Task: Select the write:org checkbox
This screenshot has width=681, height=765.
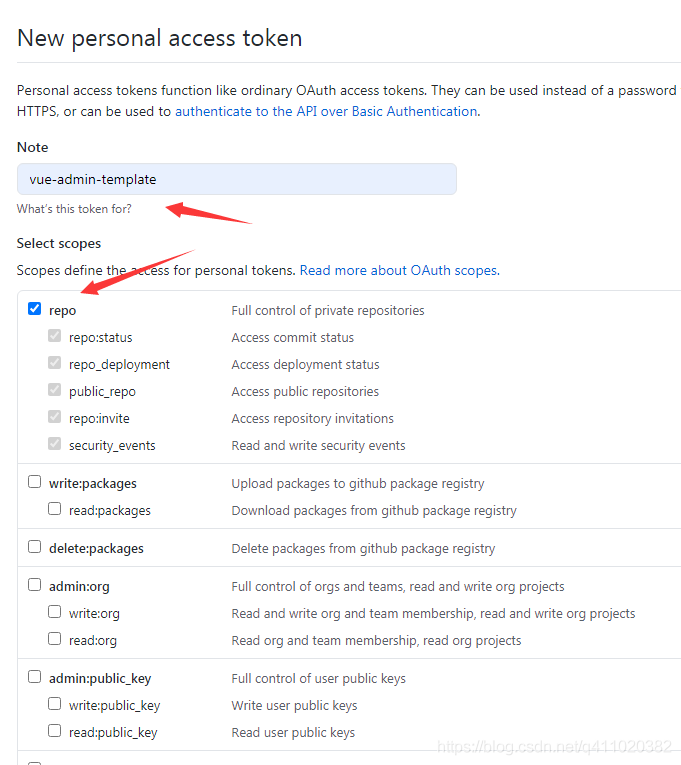Action: 55,612
